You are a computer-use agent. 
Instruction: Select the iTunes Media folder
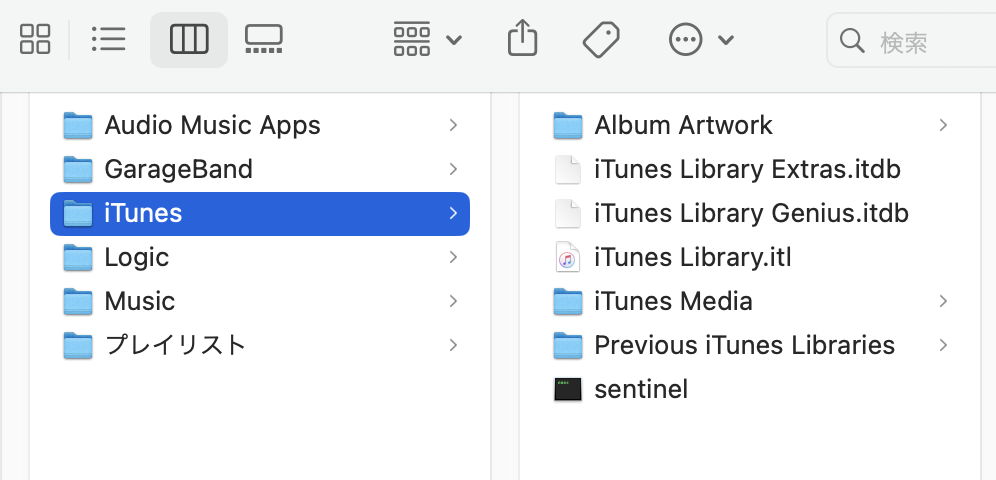tap(673, 301)
